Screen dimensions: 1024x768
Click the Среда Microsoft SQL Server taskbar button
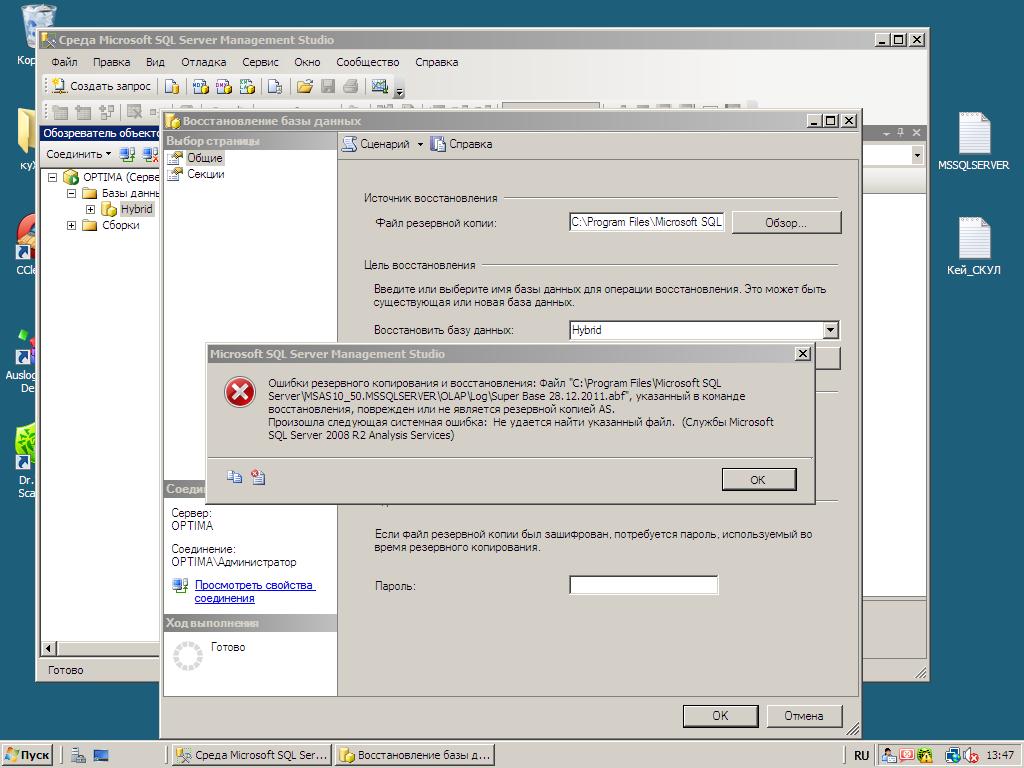252,755
